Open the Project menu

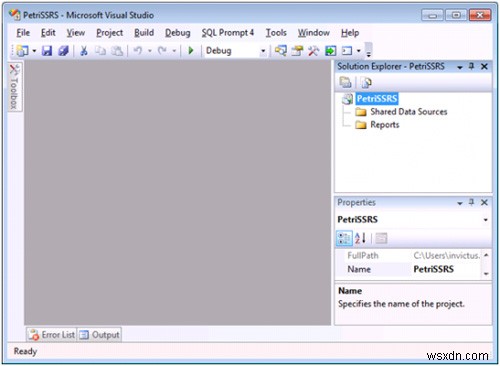click(x=110, y=33)
